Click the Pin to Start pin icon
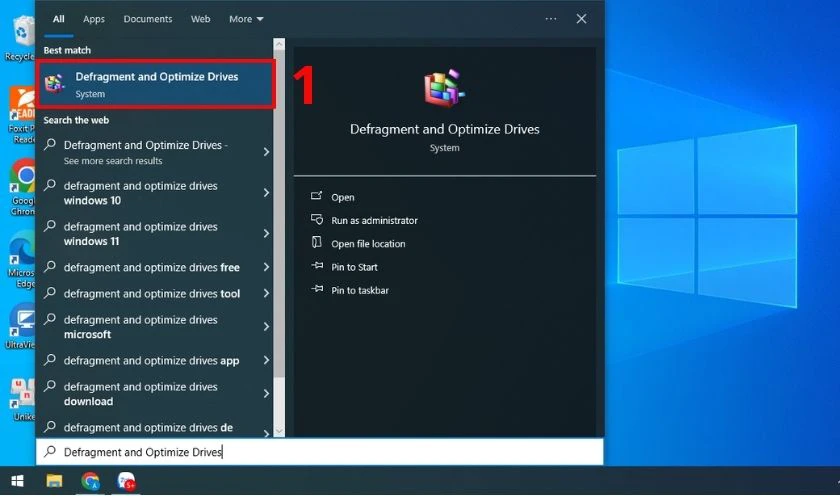Image resolution: width=840 pixels, height=500 pixels. 317,266
